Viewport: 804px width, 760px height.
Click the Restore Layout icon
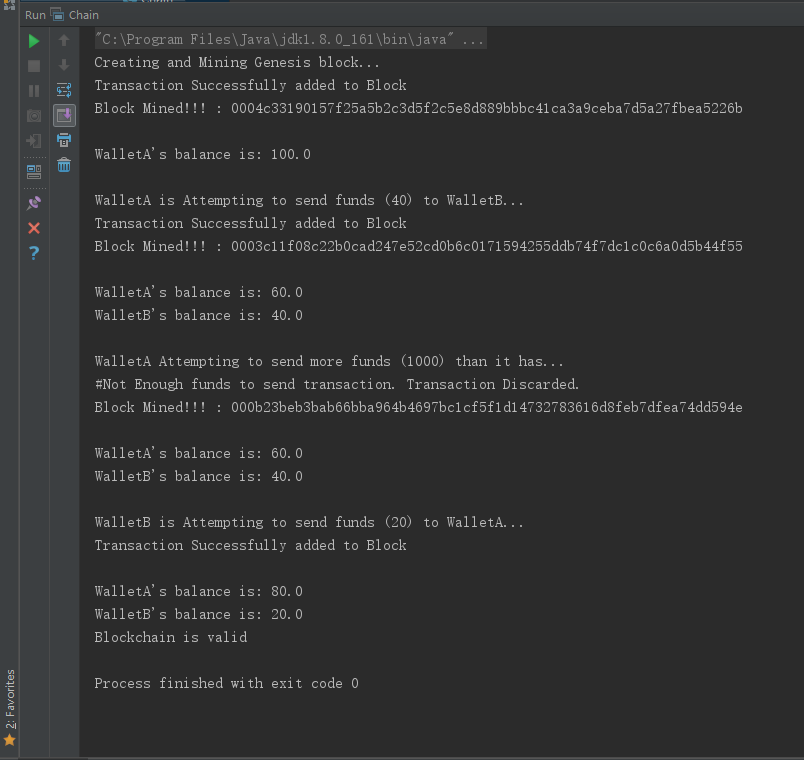[34, 171]
